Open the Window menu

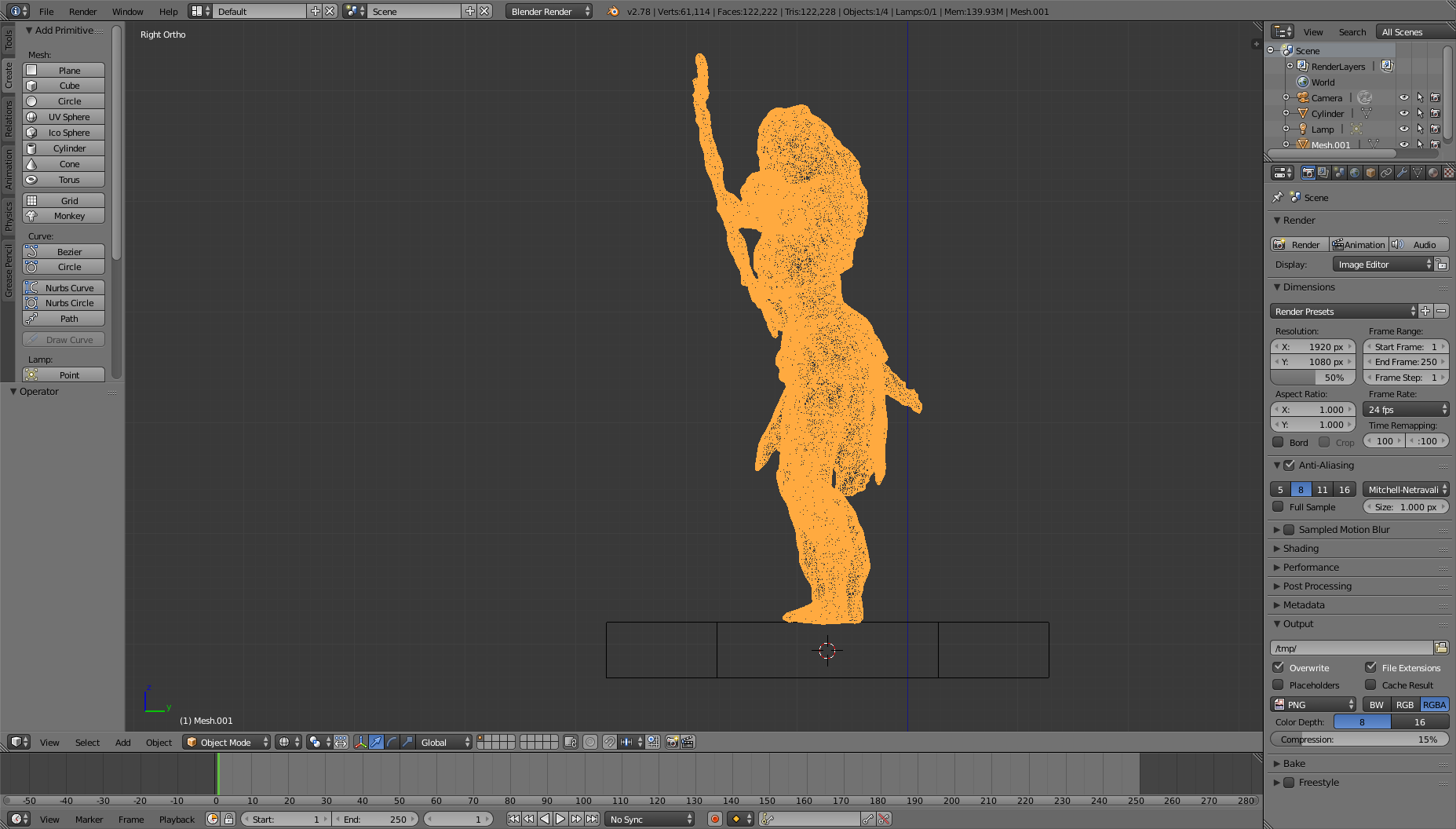[x=127, y=11]
